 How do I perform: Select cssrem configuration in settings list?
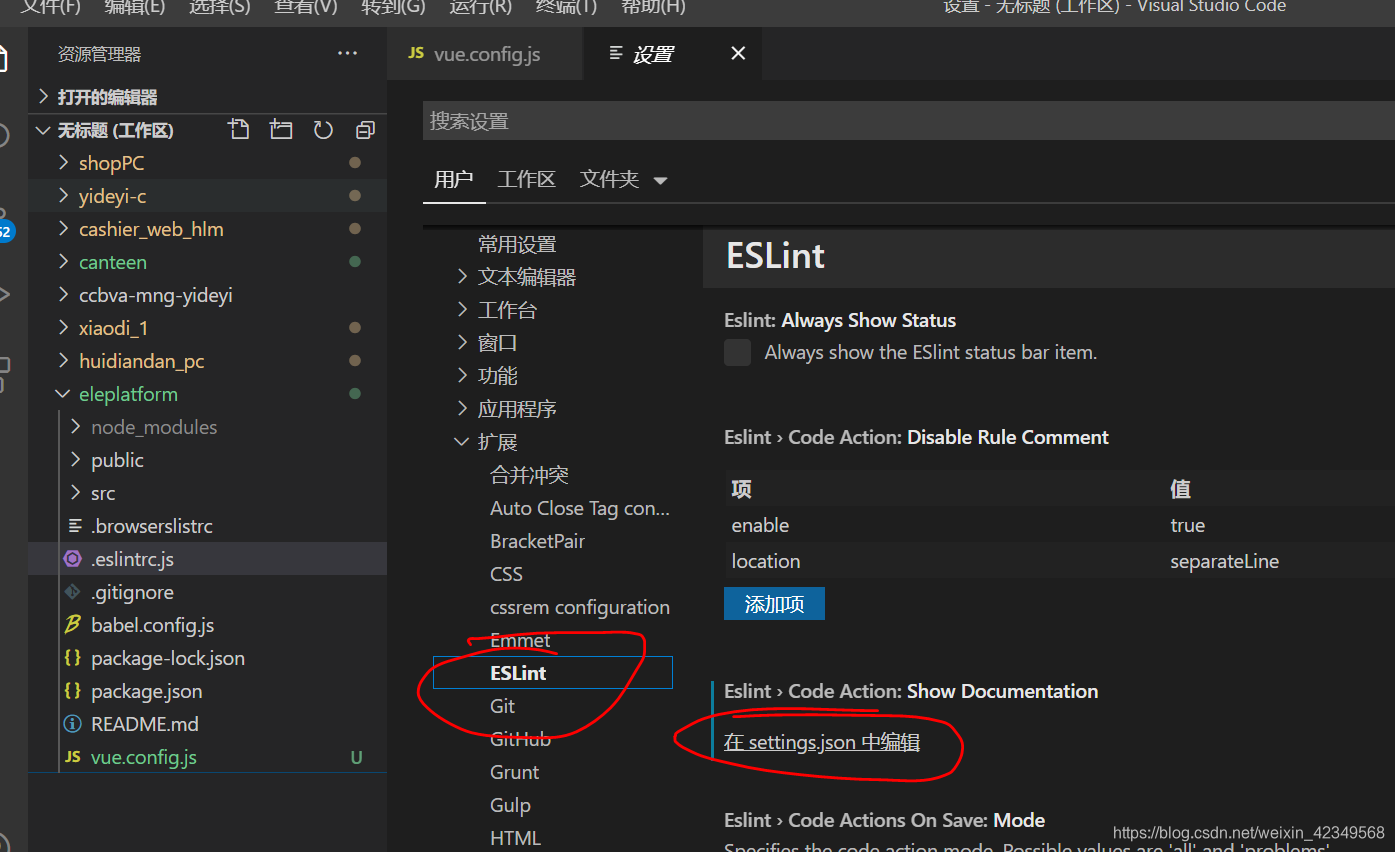(580, 607)
